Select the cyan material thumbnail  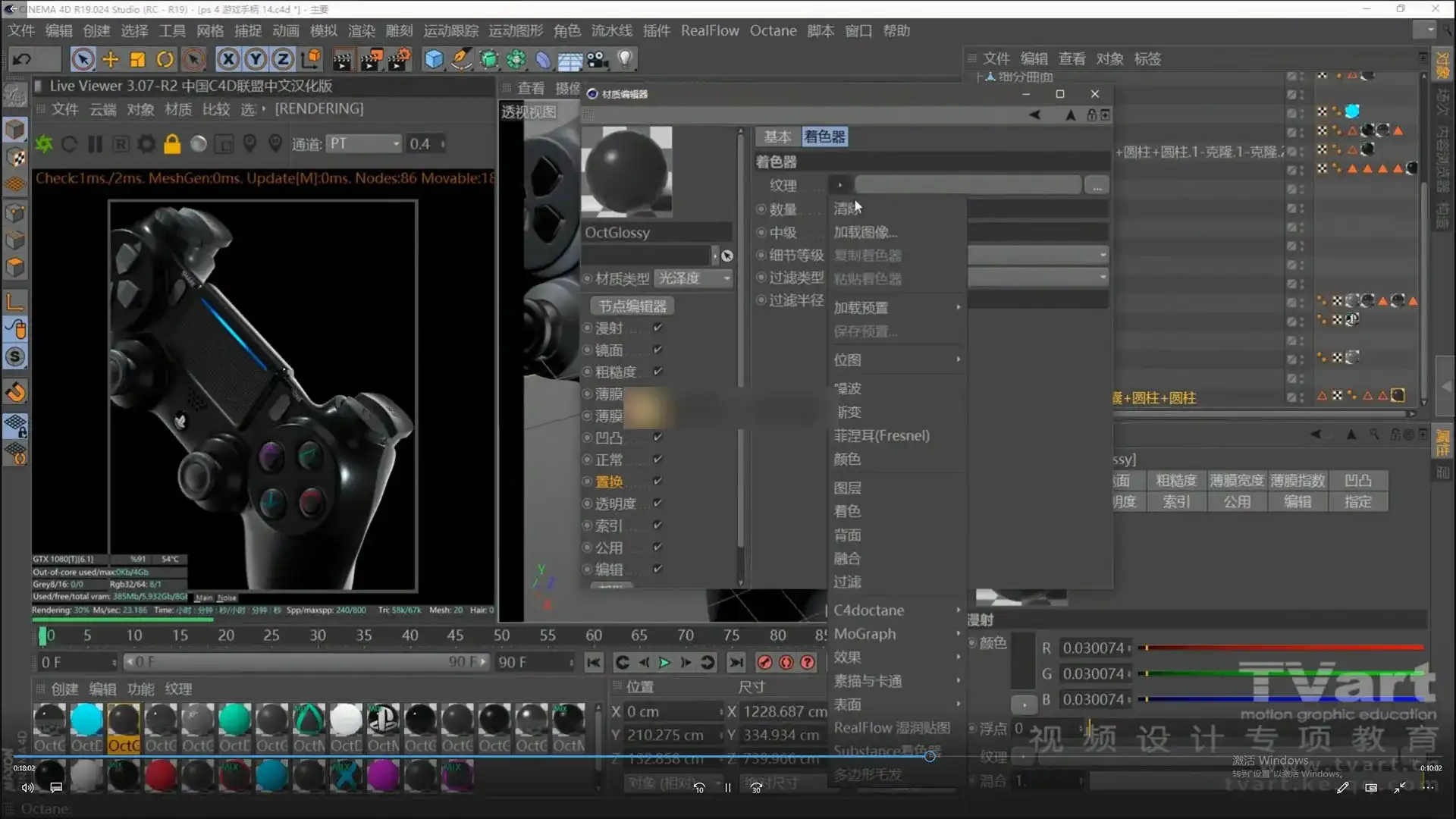click(86, 719)
